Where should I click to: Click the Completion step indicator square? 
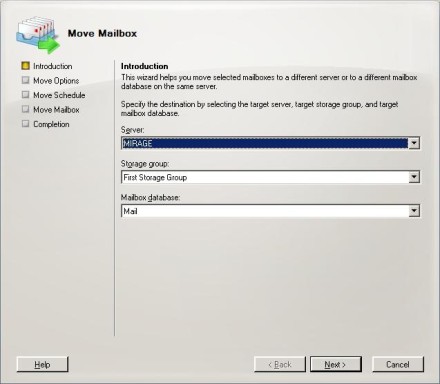(25, 124)
